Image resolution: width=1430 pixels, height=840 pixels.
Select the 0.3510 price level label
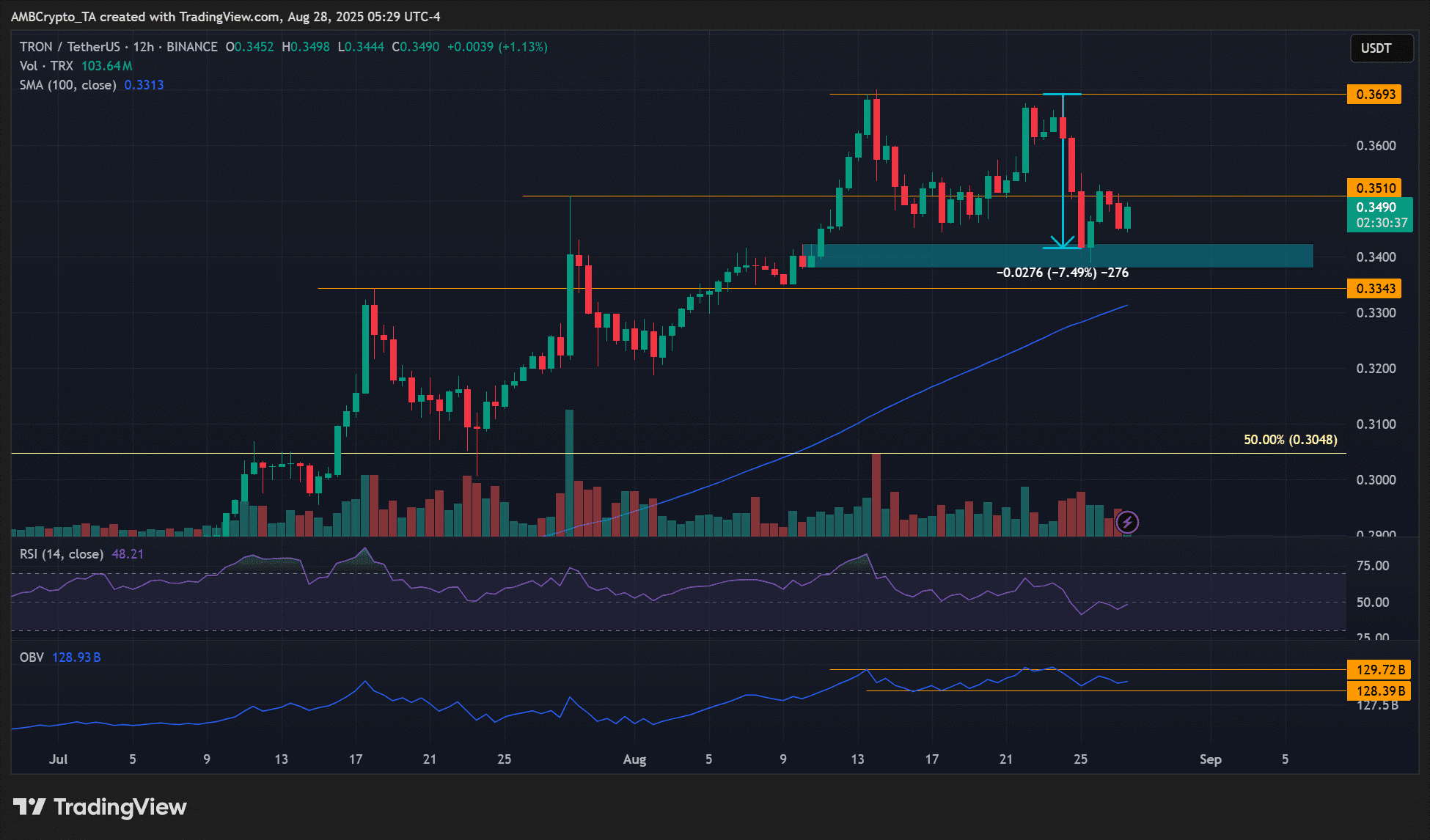tap(1374, 188)
